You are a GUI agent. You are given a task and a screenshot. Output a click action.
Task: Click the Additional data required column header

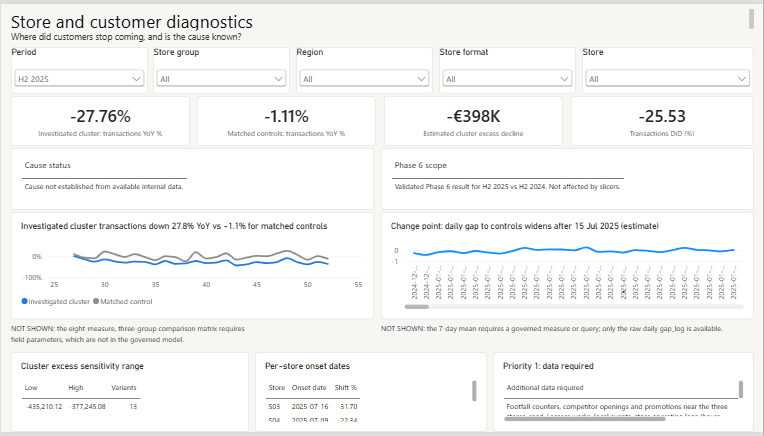(x=545, y=388)
